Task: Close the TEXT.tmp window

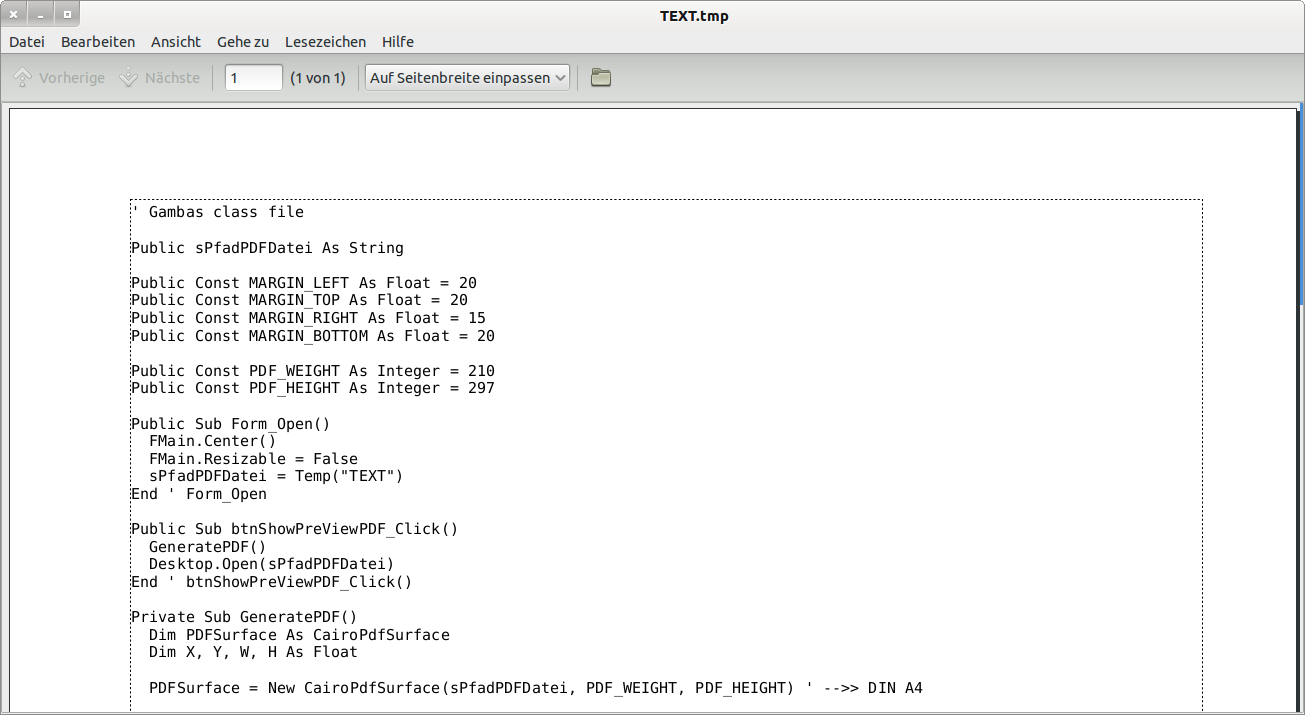Action: (15, 15)
